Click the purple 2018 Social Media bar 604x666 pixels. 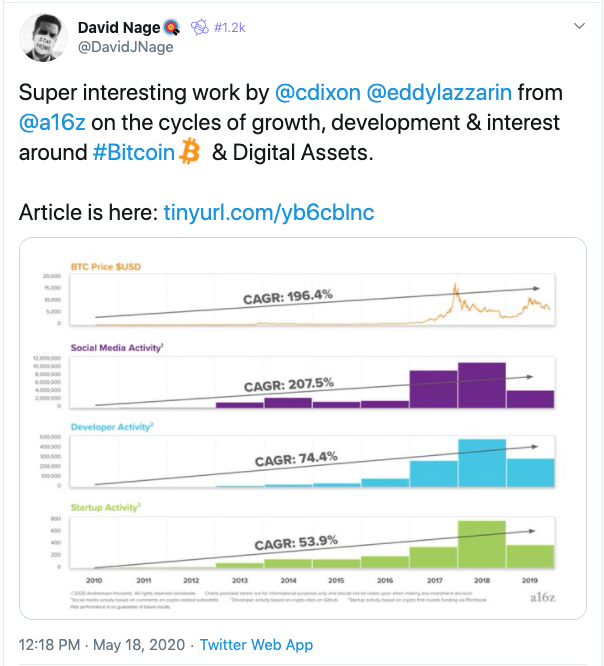pos(482,385)
